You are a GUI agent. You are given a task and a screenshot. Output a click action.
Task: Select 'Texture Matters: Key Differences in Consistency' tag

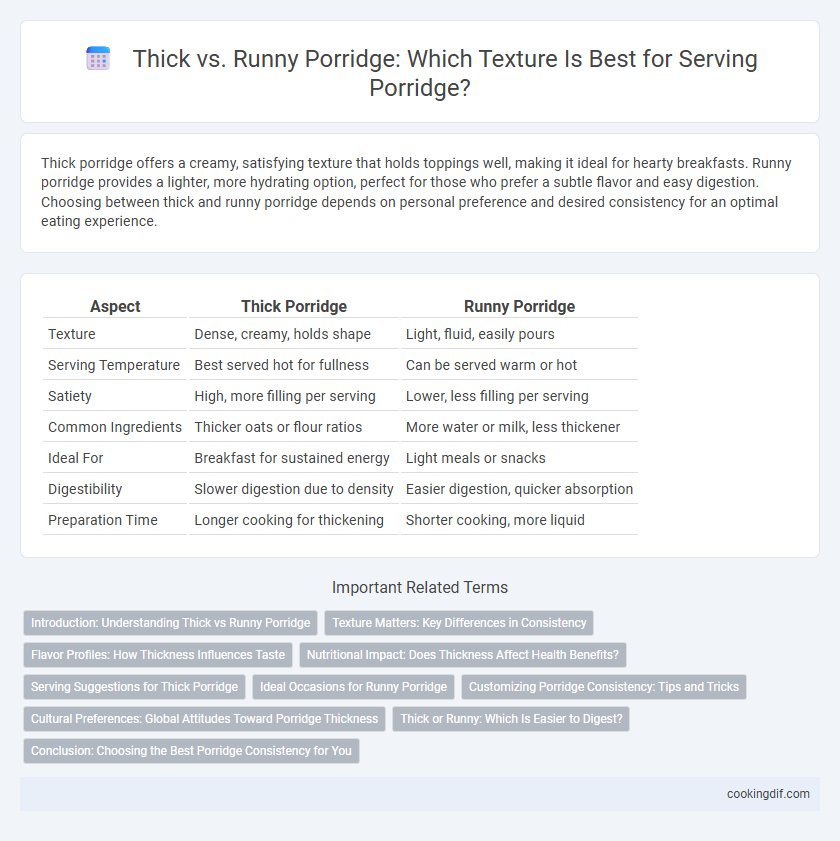click(459, 623)
